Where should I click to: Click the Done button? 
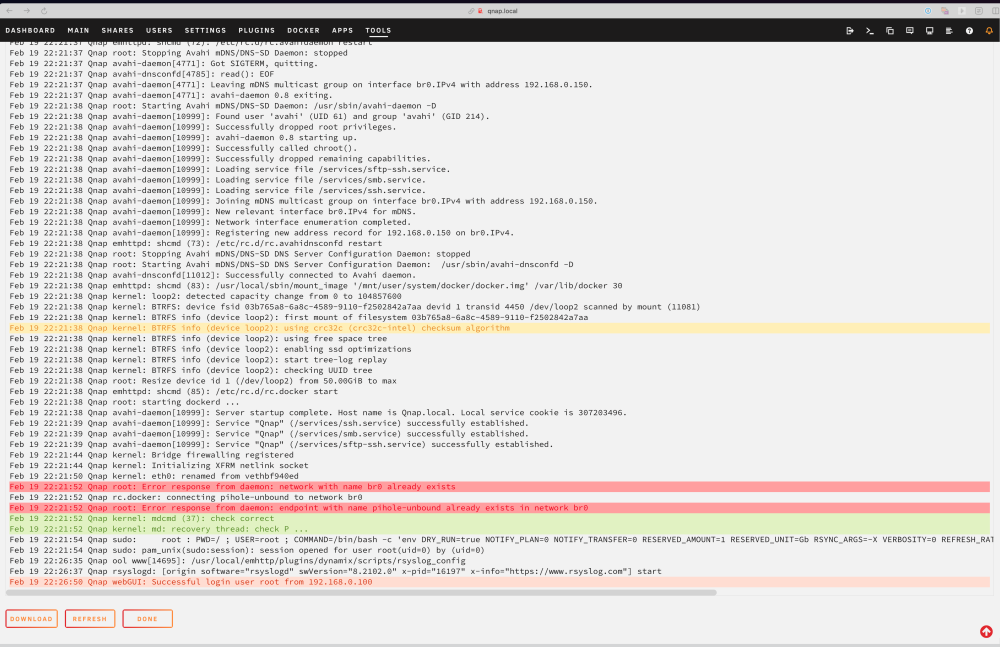(147, 619)
